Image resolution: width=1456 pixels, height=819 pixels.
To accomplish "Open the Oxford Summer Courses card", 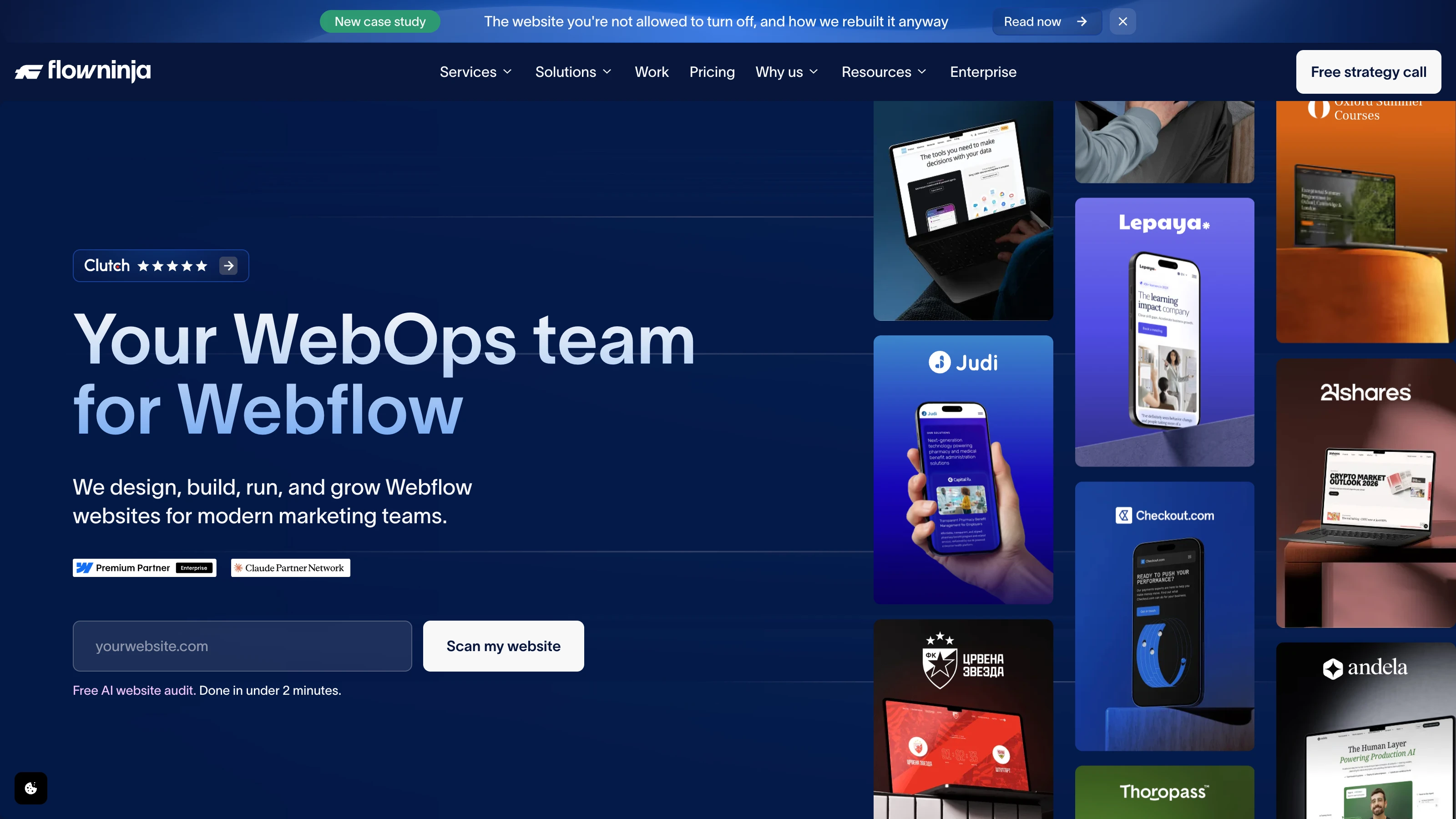I will click(x=1365, y=222).
